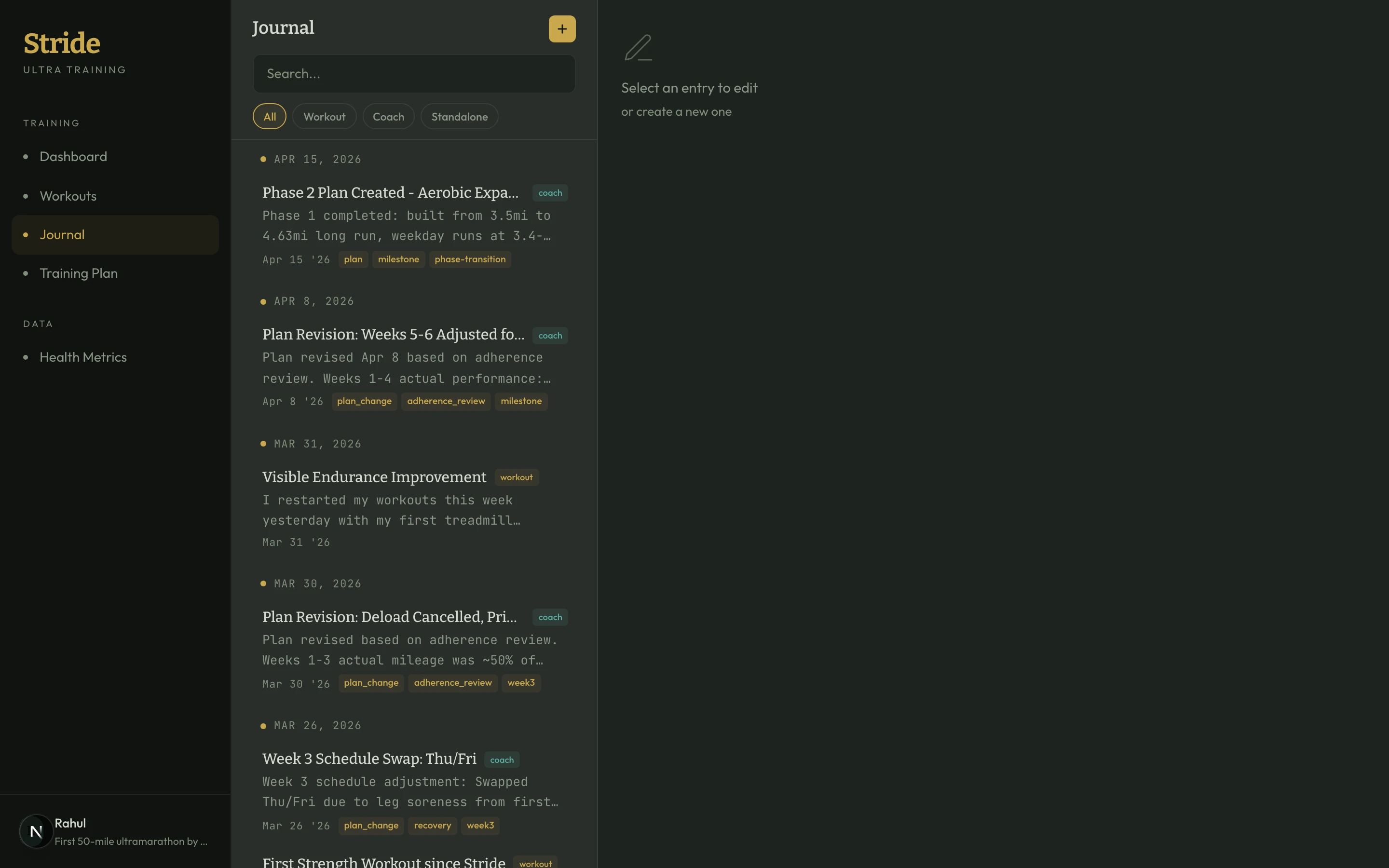
Task: Click the 'Mar 31 '26' date stamp
Action: [296, 542]
